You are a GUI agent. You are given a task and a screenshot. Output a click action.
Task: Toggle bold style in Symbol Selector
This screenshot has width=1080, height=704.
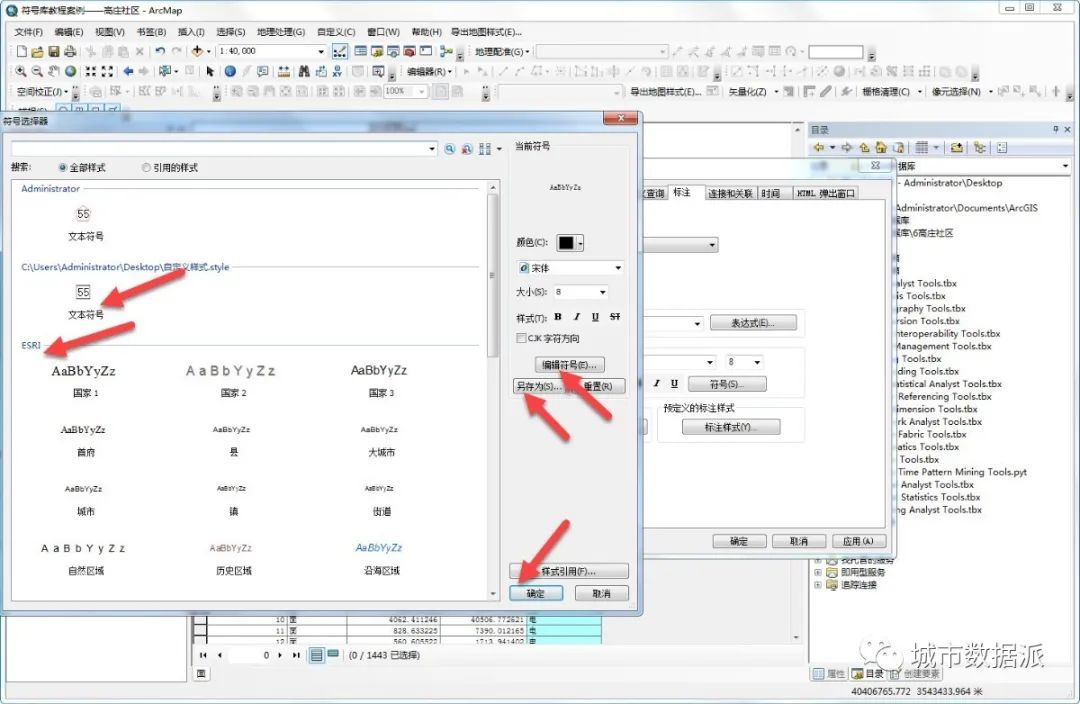coord(558,317)
